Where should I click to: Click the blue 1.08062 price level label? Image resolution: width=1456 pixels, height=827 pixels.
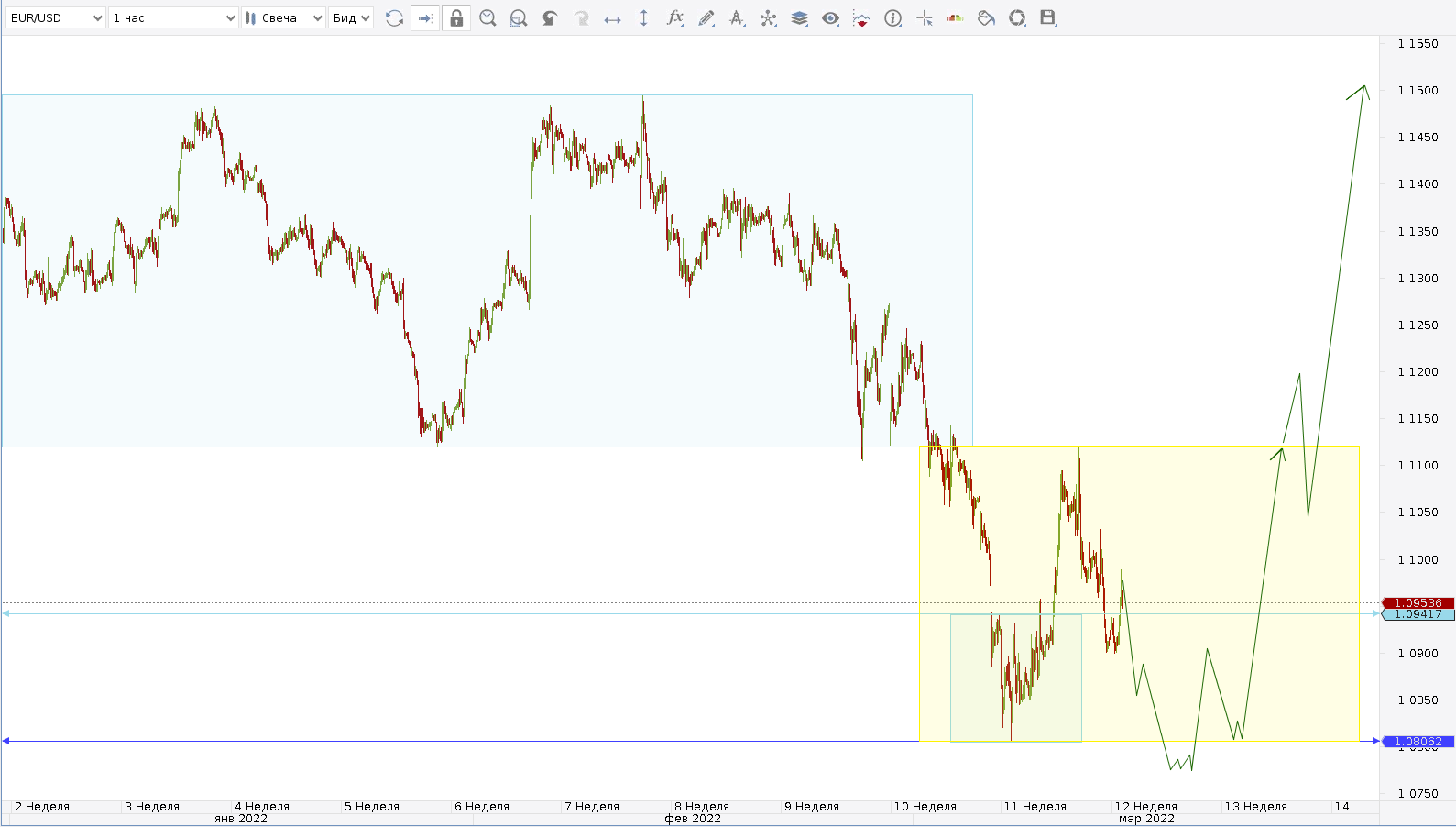(x=1418, y=742)
